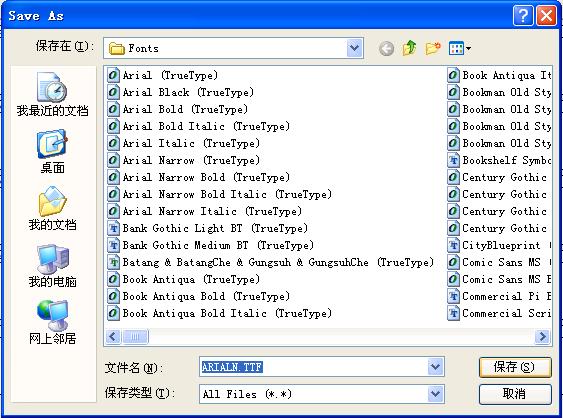Click icon of CityBlueprint font
The height and width of the screenshot is (418, 563).
coord(453,245)
